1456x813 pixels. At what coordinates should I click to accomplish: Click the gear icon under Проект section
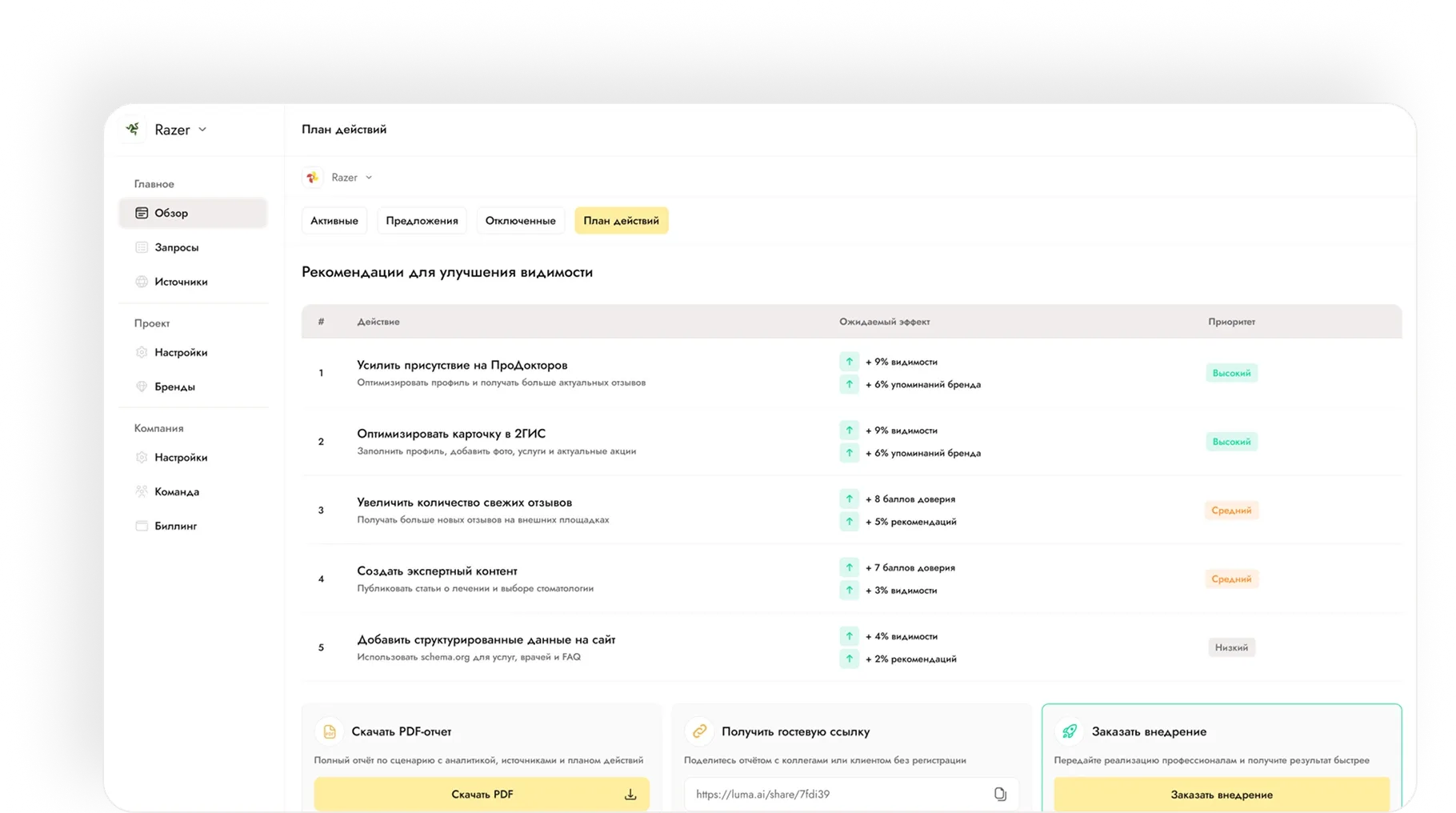click(142, 352)
